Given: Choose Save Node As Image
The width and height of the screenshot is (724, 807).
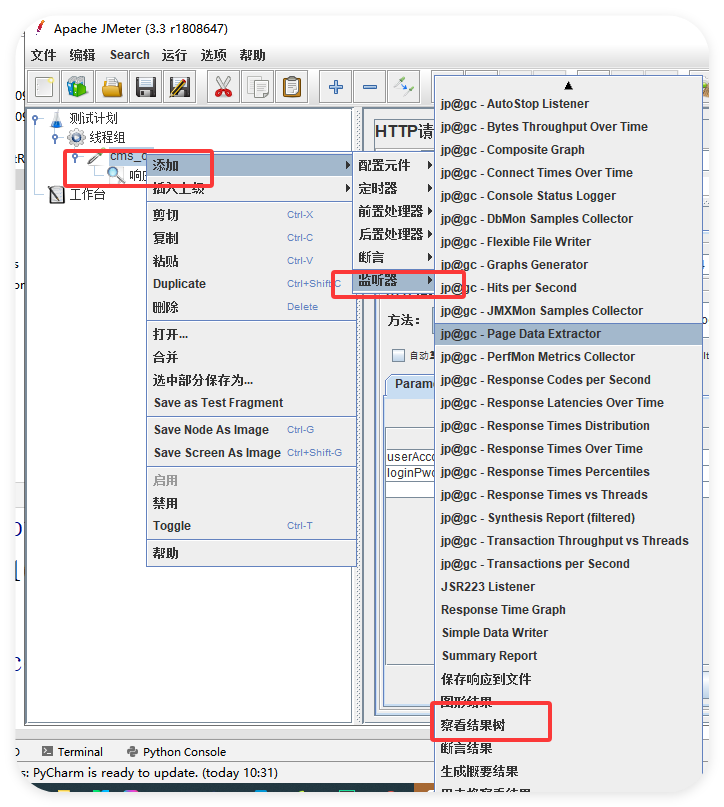Looking at the screenshot, I should click(252, 429).
